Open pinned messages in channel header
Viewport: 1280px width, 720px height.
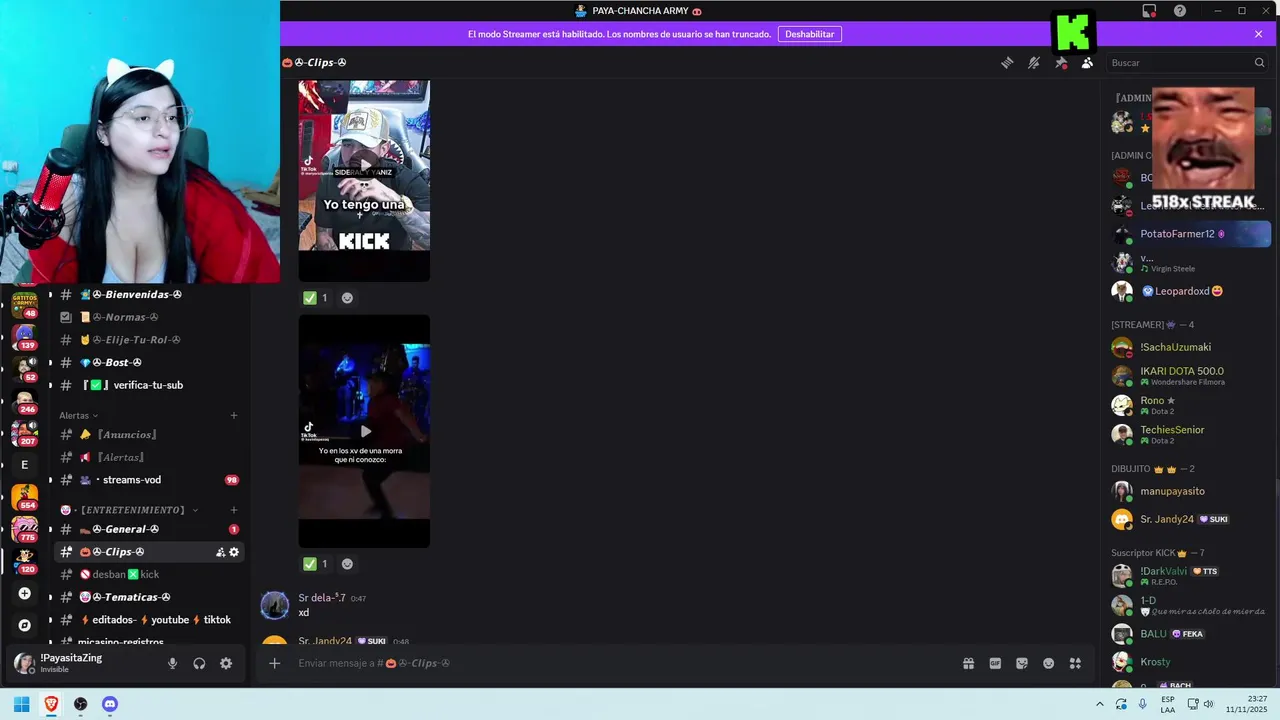coord(1061,63)
